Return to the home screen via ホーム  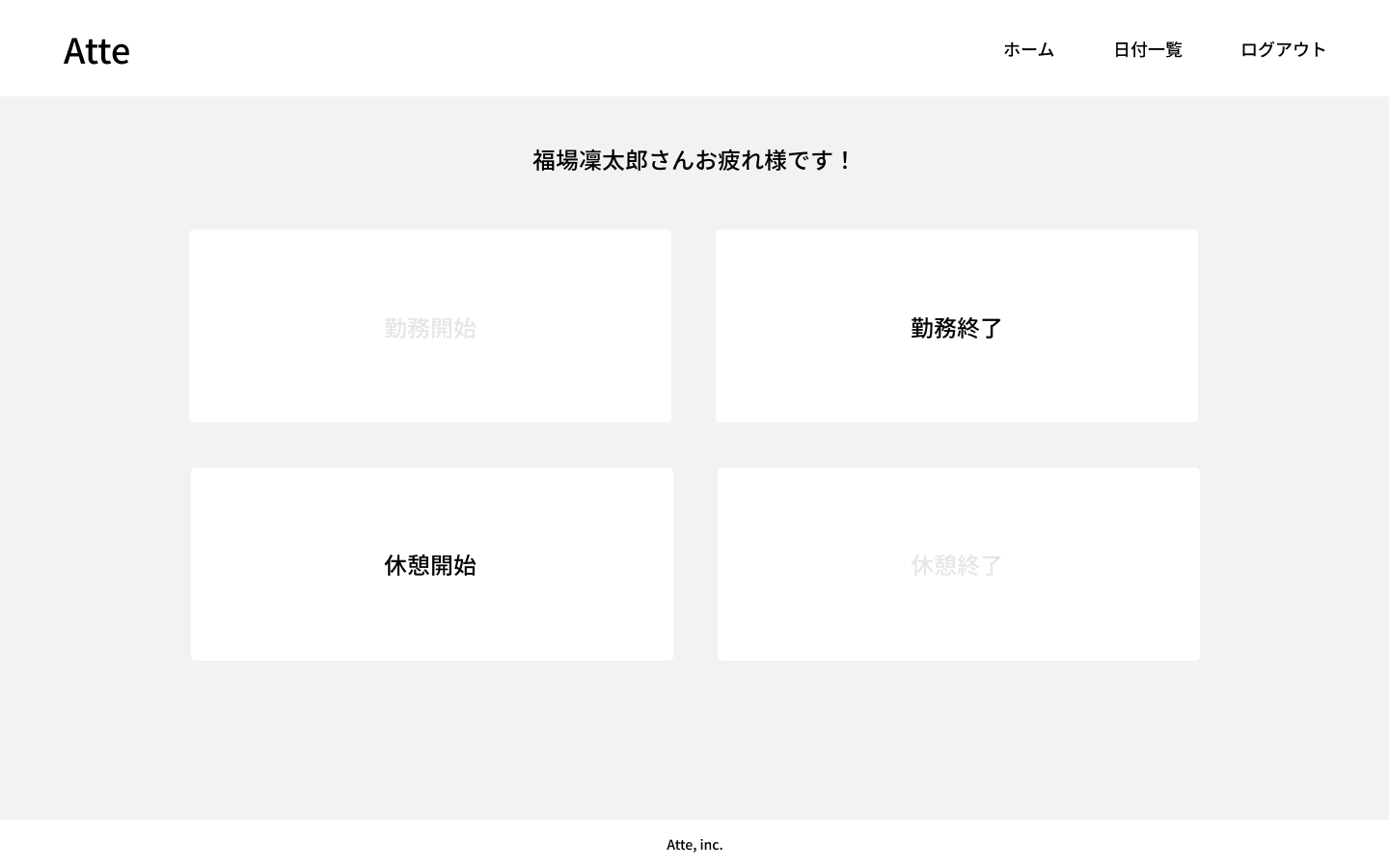pyautogui.click(x=1028, y=49)
